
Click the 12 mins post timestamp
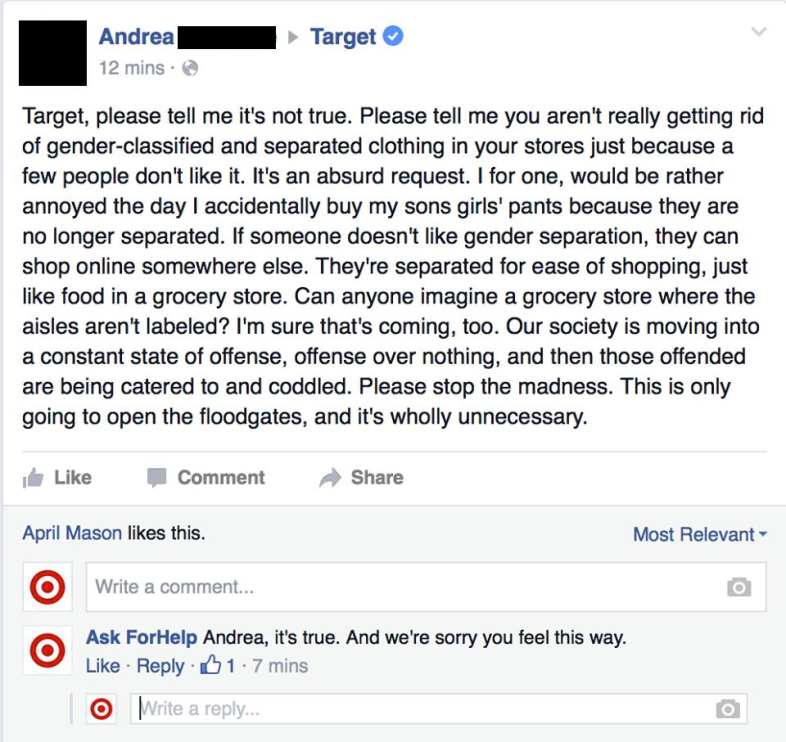point(132,68)
